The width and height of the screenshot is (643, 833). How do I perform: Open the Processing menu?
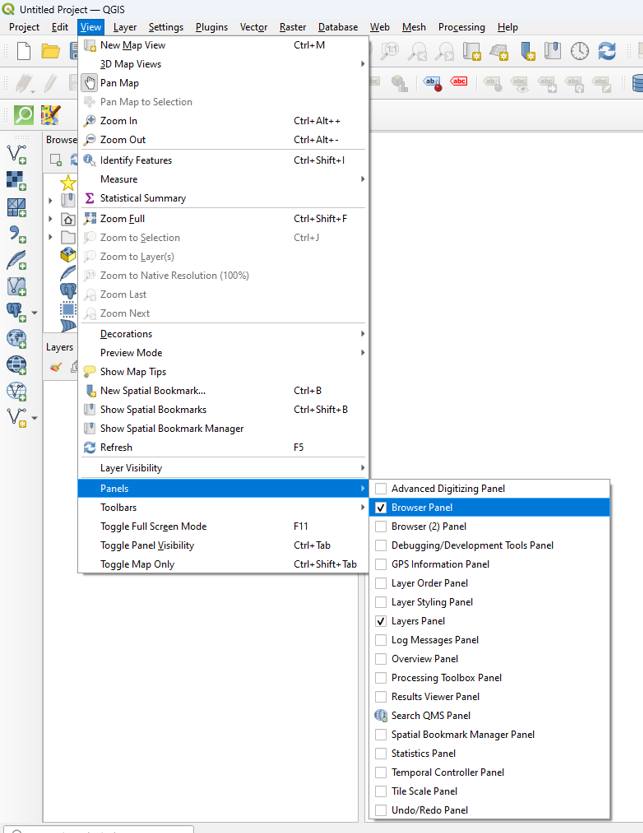461,27
